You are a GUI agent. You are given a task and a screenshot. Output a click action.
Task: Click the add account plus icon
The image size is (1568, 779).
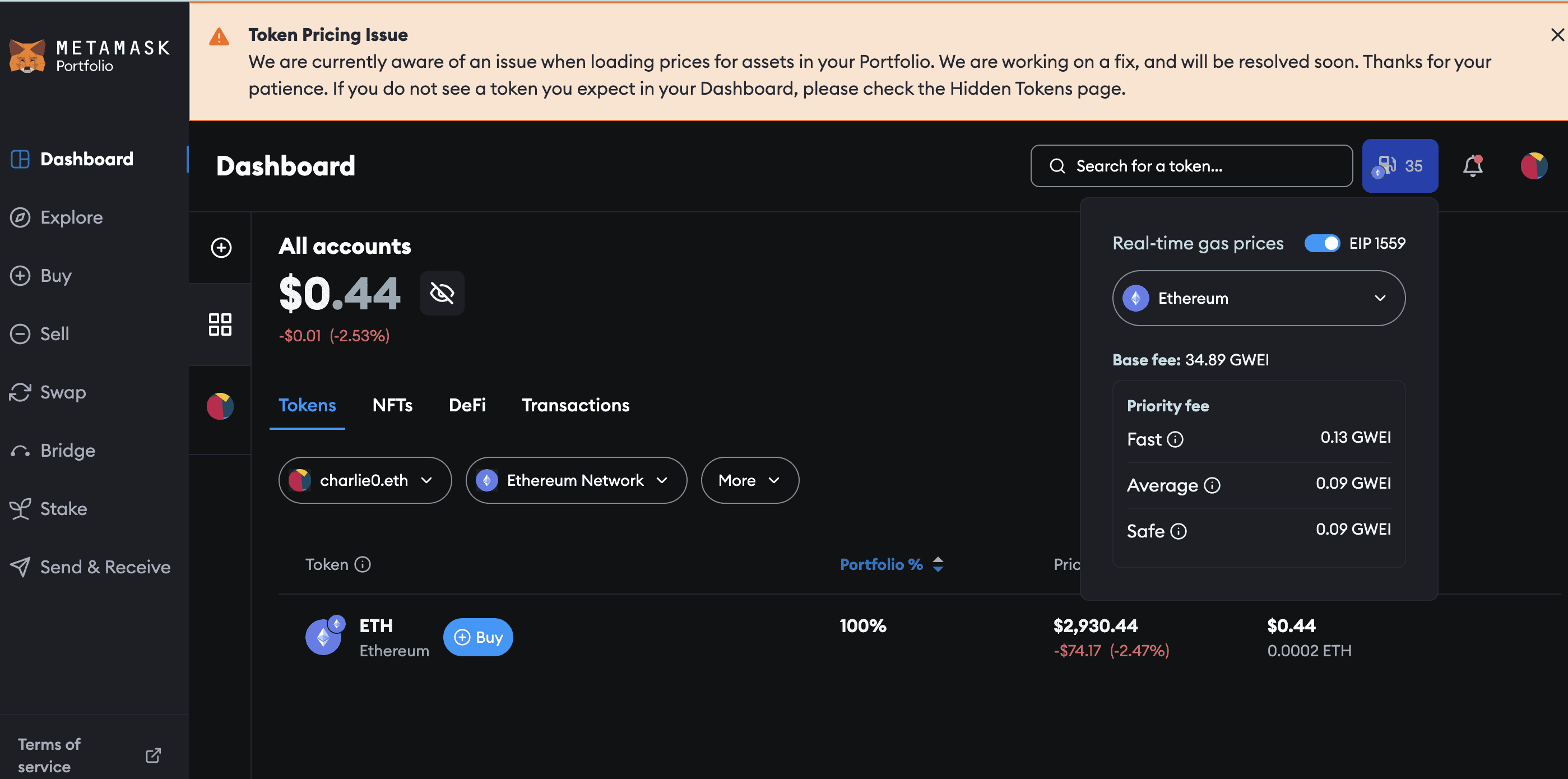(221, 248)
